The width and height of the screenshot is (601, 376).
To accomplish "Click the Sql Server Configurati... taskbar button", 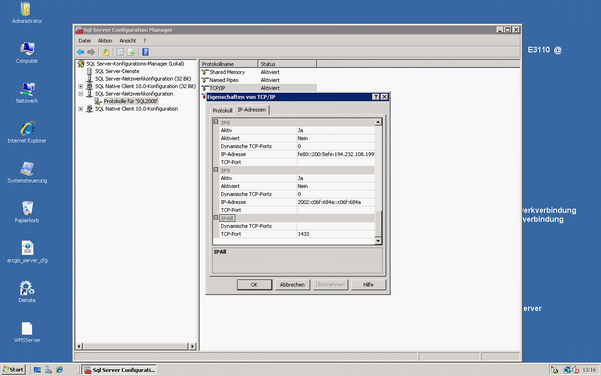I will click(119, 369).
